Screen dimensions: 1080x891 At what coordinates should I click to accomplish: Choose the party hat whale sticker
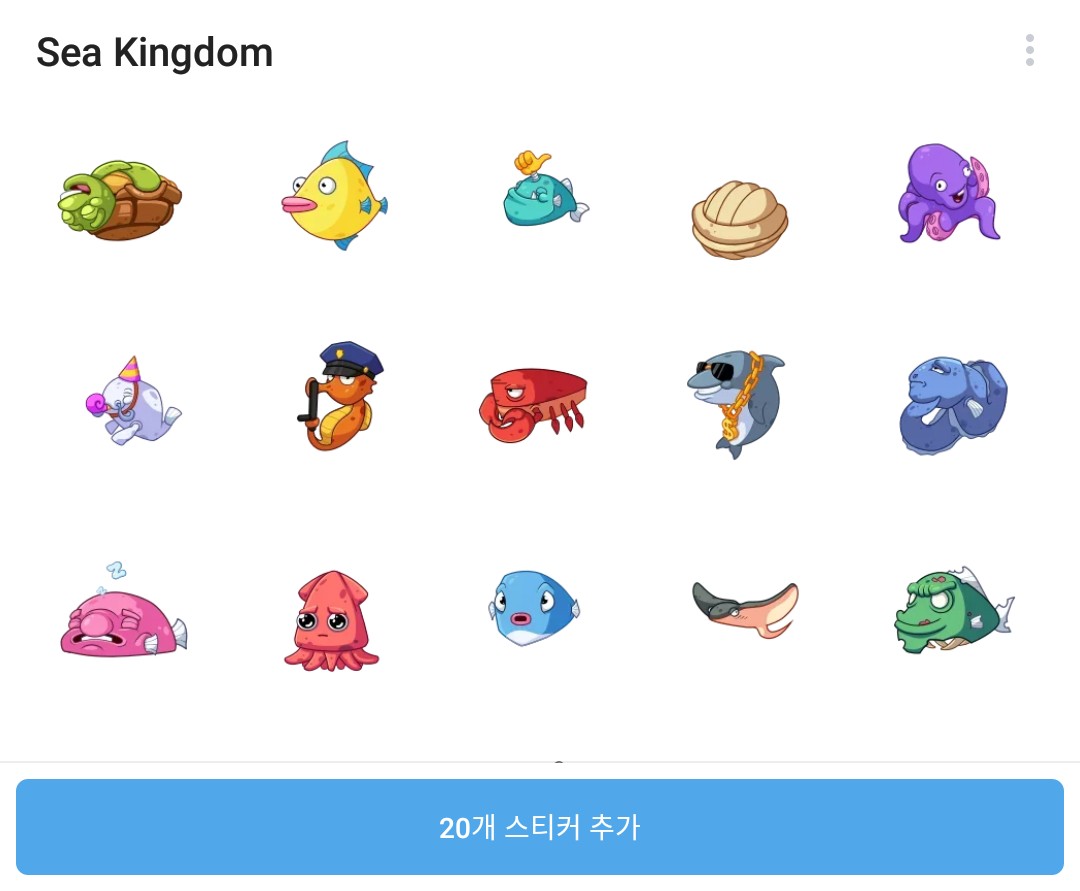point(133,401)
